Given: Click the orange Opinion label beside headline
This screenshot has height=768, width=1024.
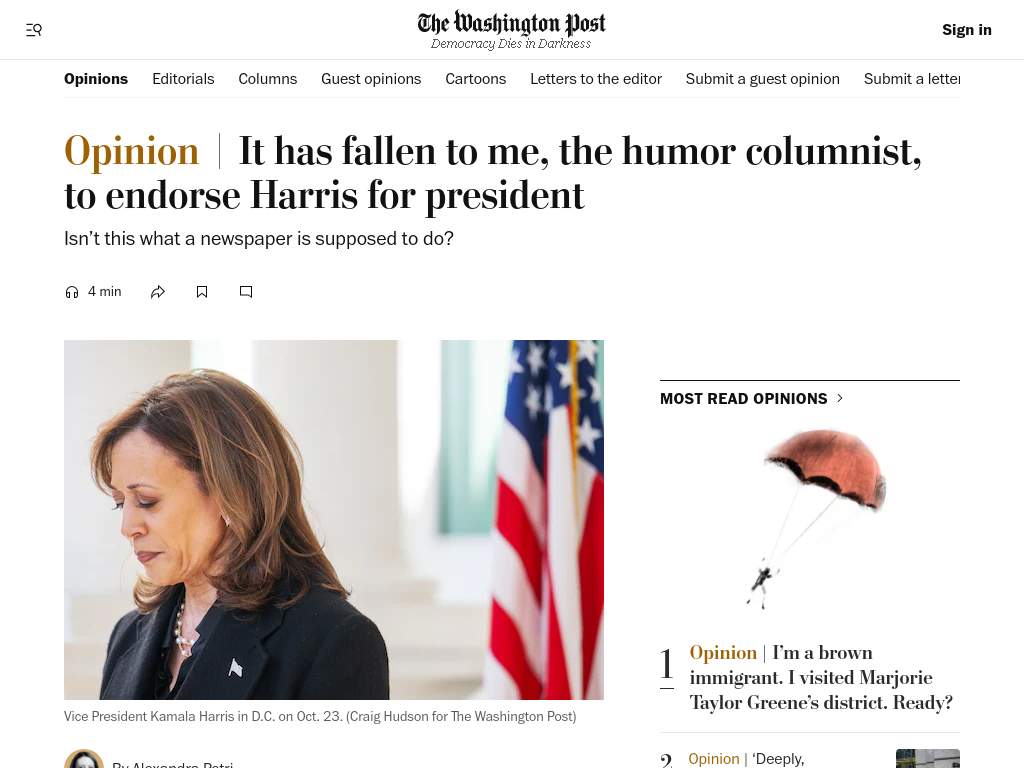Looking at the screenshot, I should 131,152.
